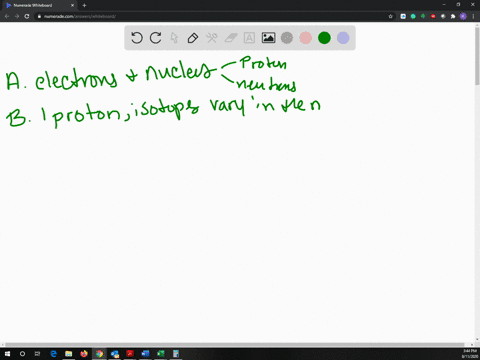Redo the whiteboard stroke
Screen dimensions: 480x360
coord(156,38)
